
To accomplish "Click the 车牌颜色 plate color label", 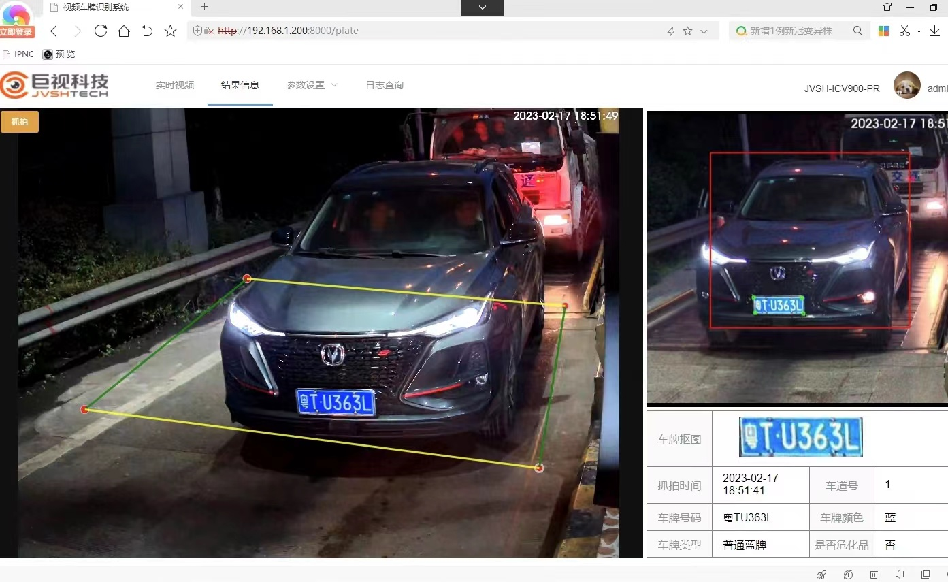I will pos(841,518).
